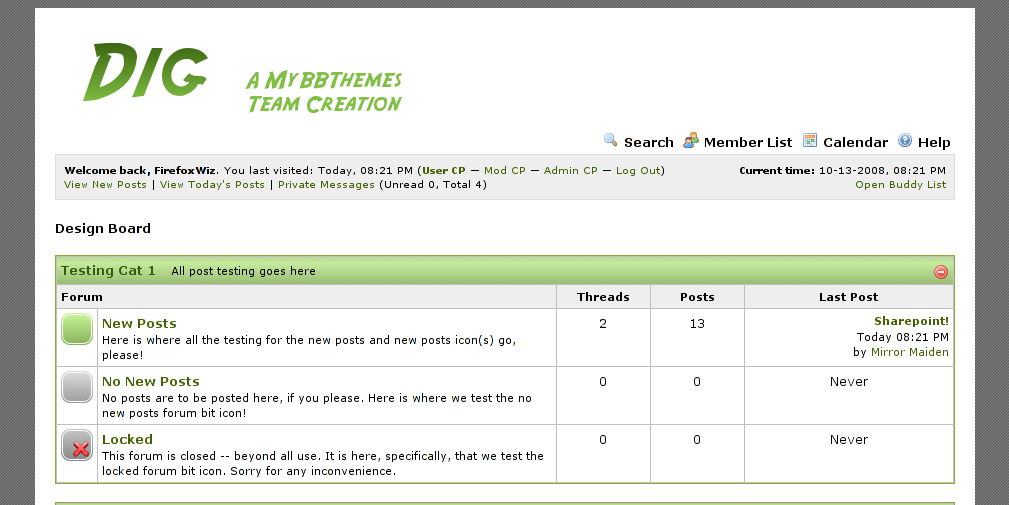
Task: Open the No New Posts forum
Action: 151,381
